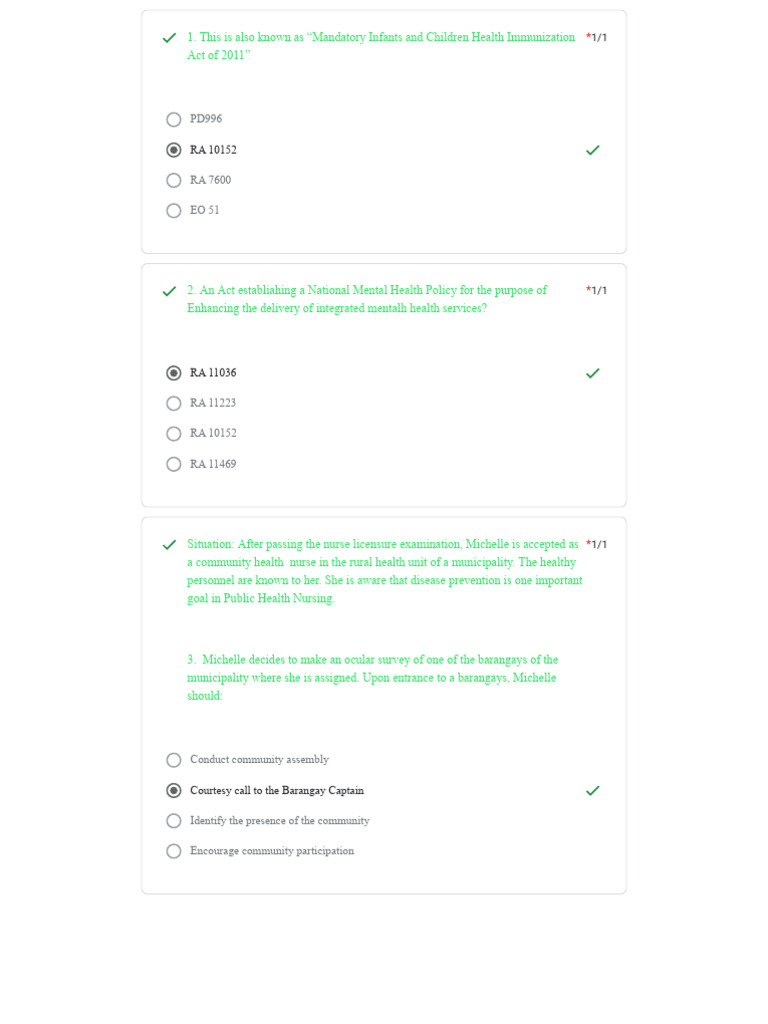Select the PD996 radio option
The height and width of the screenshot is (1024, 768).
click(x=174, y=120)
